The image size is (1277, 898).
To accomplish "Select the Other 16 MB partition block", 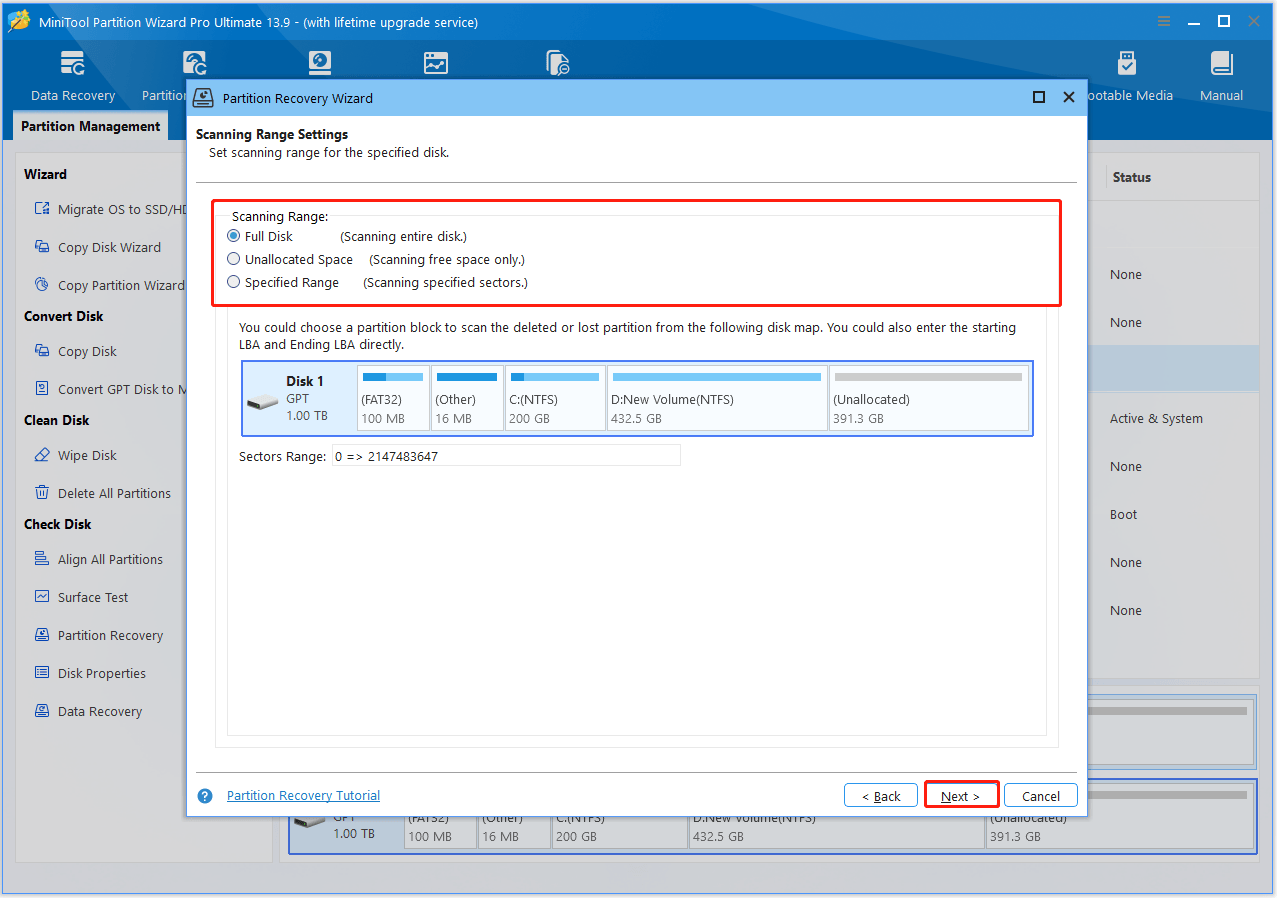I will click(467, 398).
